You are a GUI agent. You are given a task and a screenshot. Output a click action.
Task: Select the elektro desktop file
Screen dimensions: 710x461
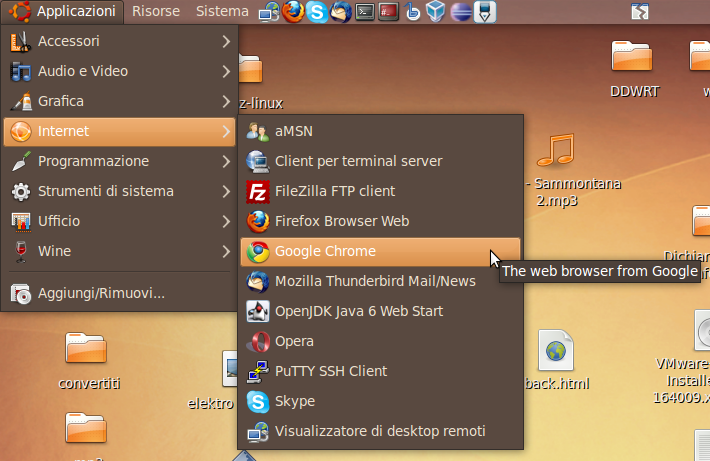[230, 369]
